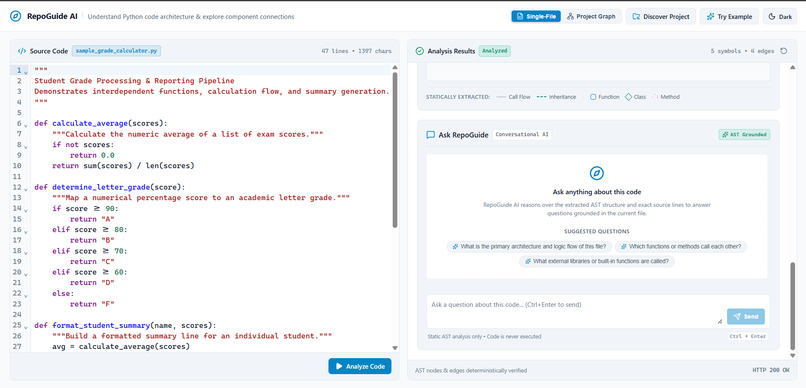The width and height of the screenshot is (806, 388).
Task: Click the Ask RepoGuide chat bubble icon
Action: [430, 135]
